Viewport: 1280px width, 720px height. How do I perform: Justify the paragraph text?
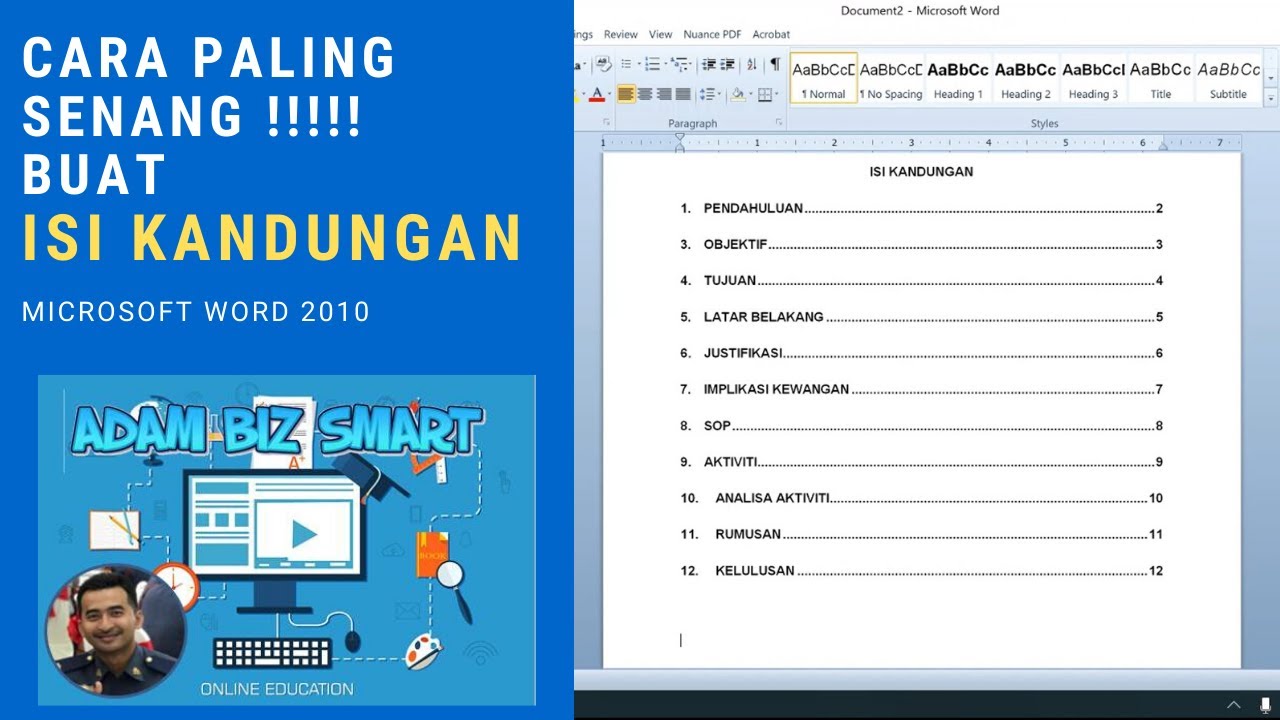683,94
